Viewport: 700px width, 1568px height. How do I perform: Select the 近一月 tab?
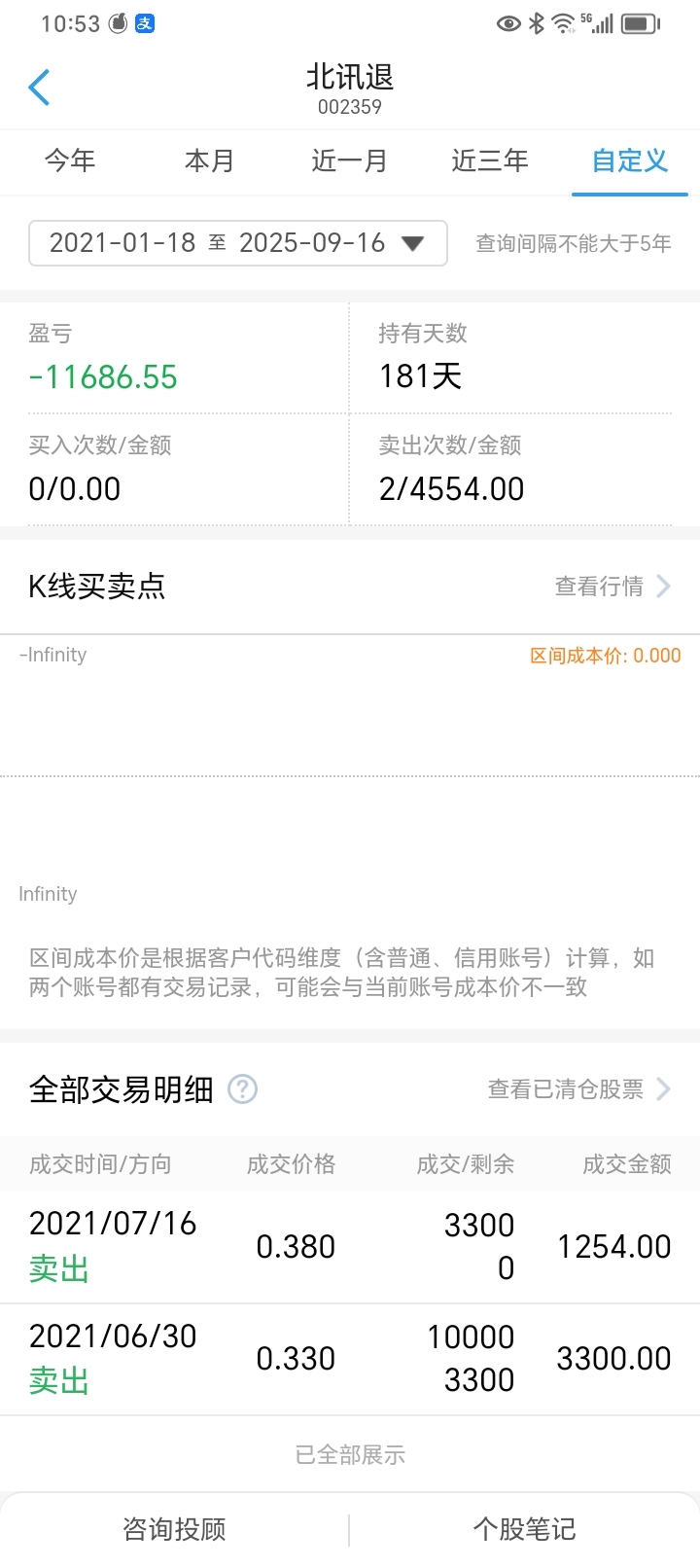(x=350, y=160)
